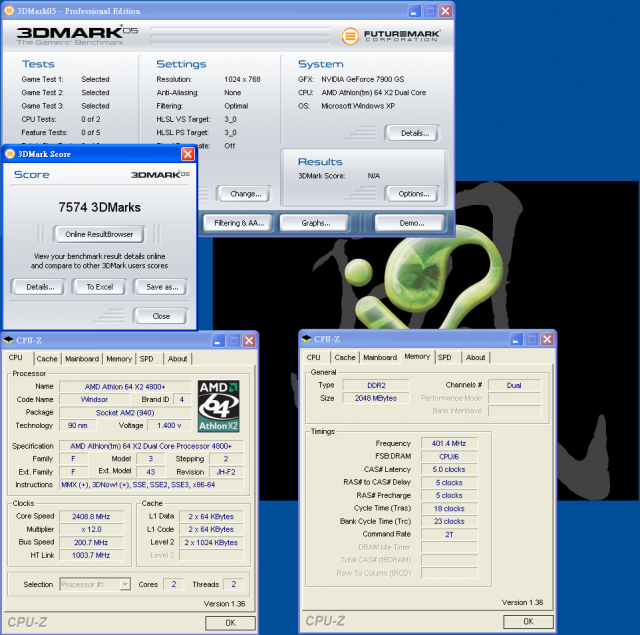Click the memory Type field DDR2
Screen dimensions: 640x635
[x=376, y=385]
